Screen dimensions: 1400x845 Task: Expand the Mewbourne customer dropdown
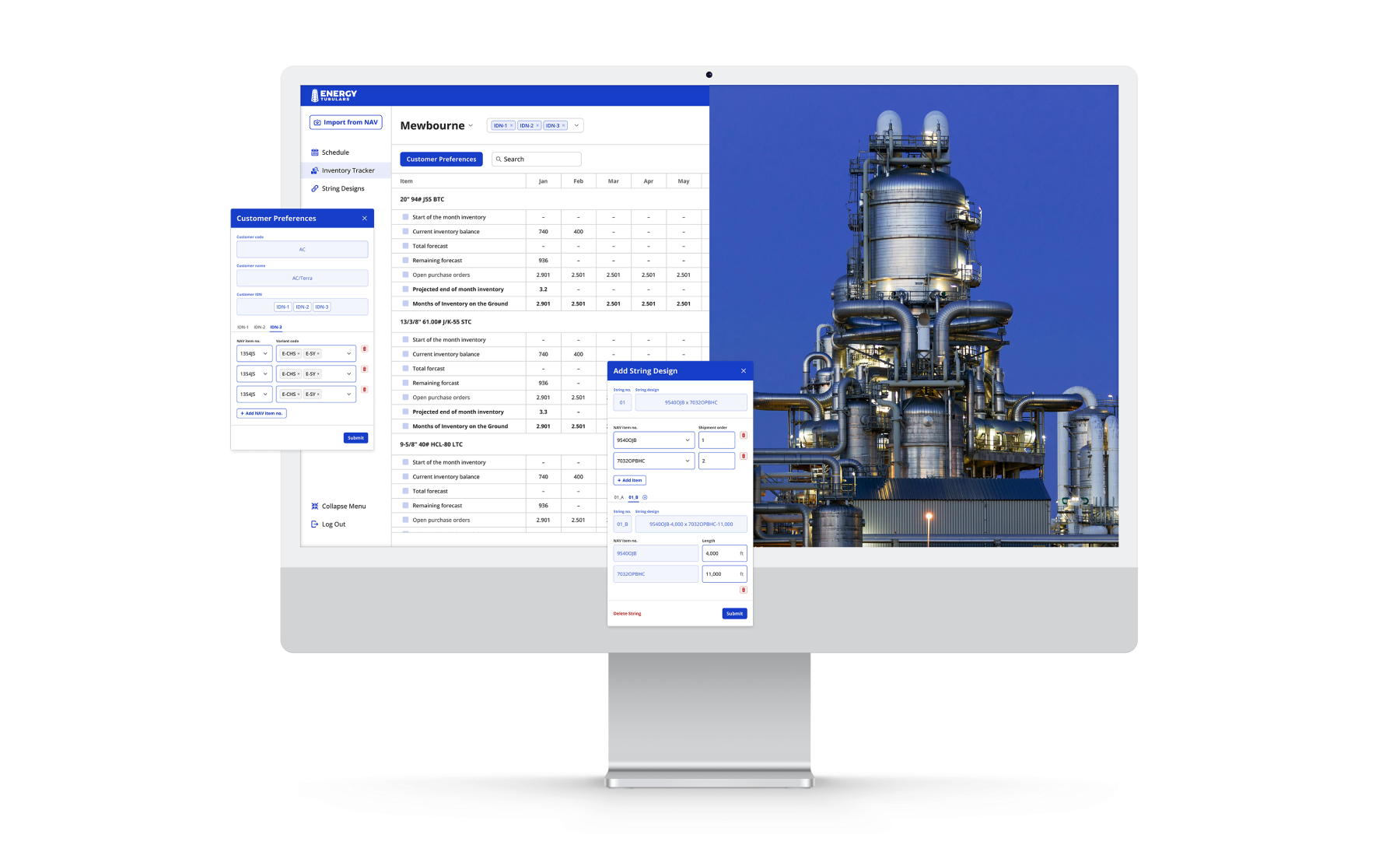pos(471,125)
